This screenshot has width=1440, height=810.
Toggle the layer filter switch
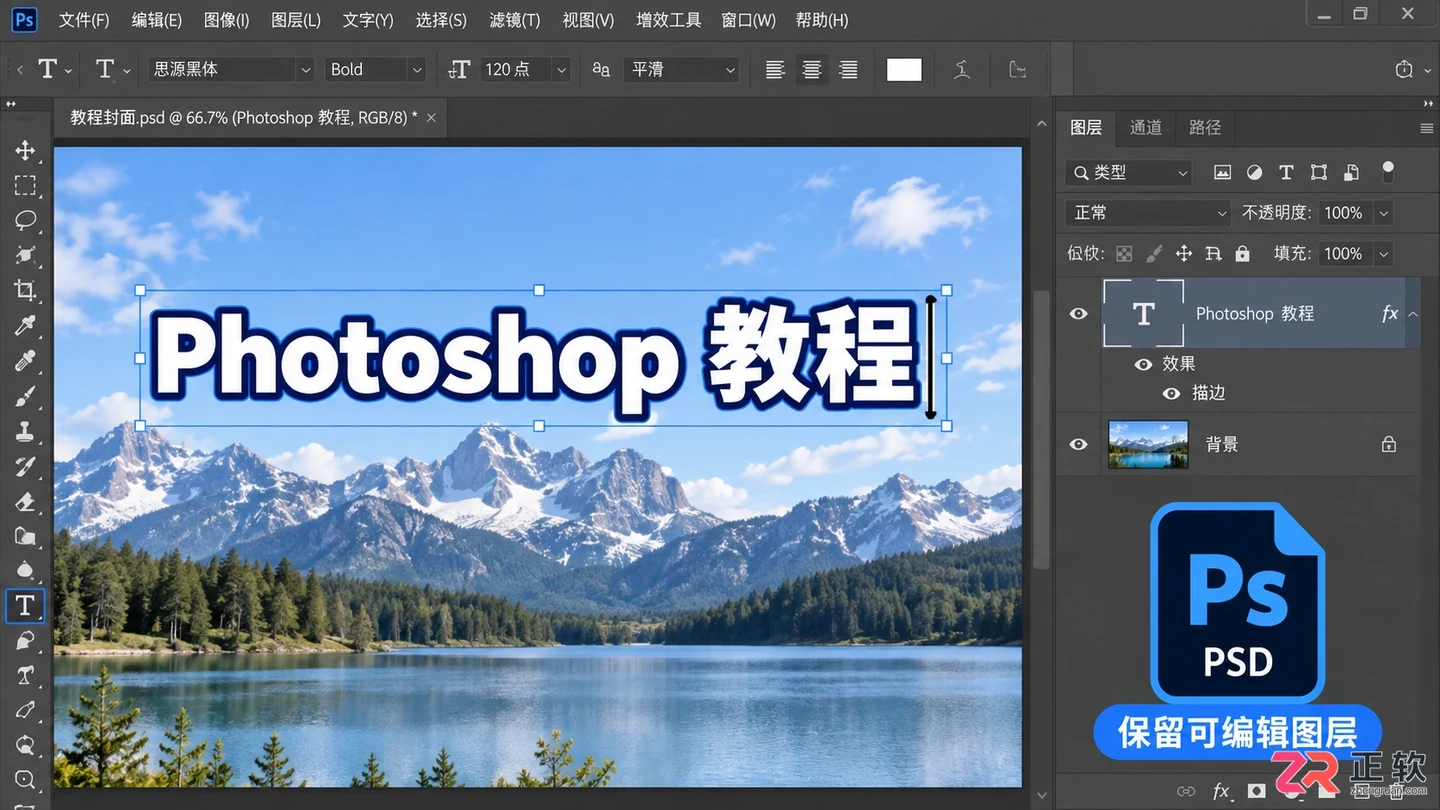coord(1387,172)
